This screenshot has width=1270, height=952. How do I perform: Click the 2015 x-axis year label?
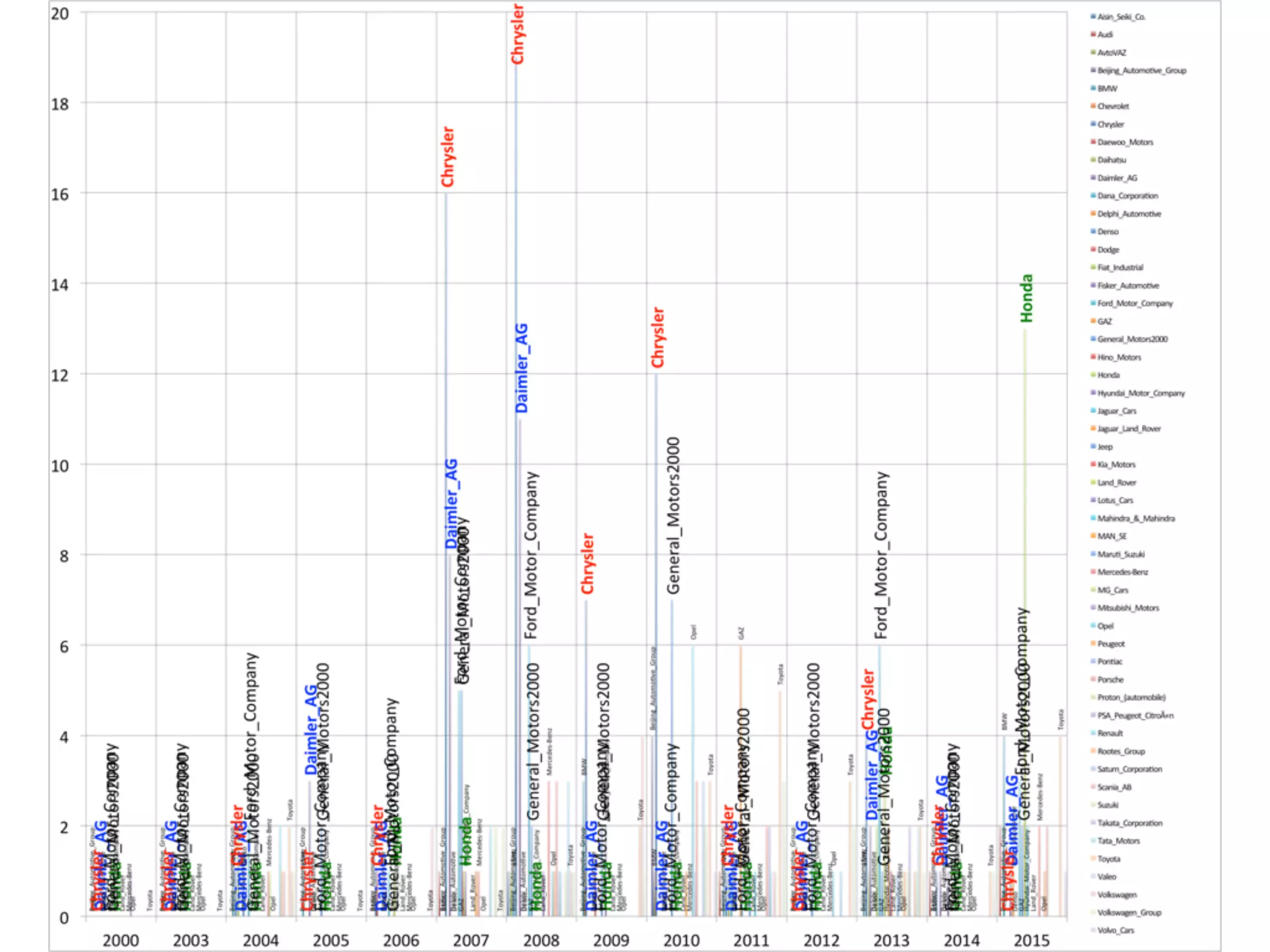1031,940
